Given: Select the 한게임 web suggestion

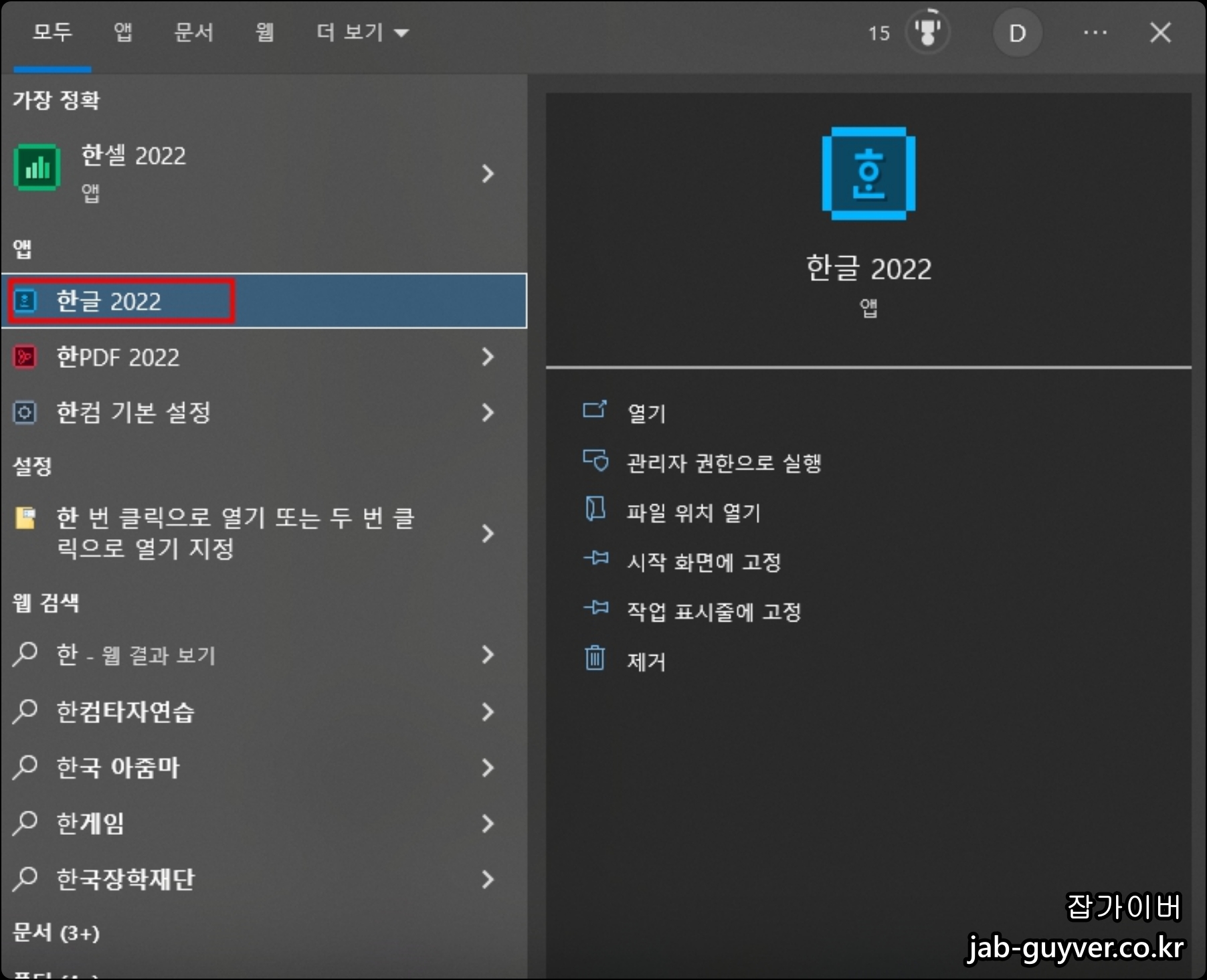Looking at the screenshot, I should coord(90,823).
